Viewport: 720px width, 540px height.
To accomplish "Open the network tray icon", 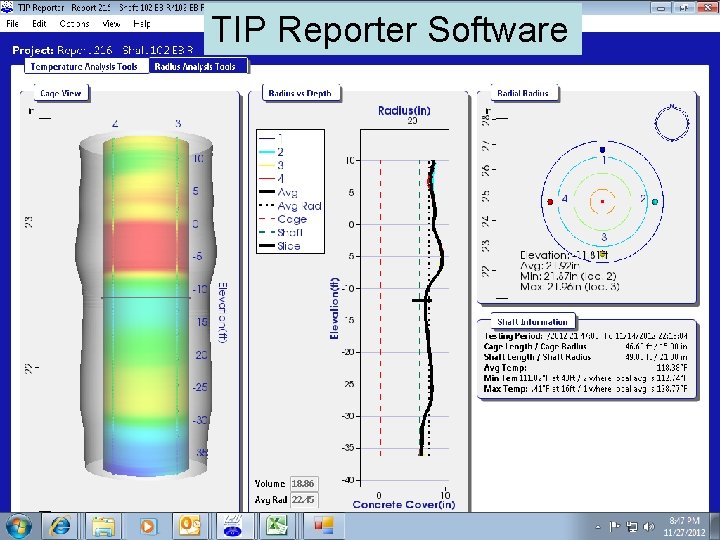I will point(632,527).
